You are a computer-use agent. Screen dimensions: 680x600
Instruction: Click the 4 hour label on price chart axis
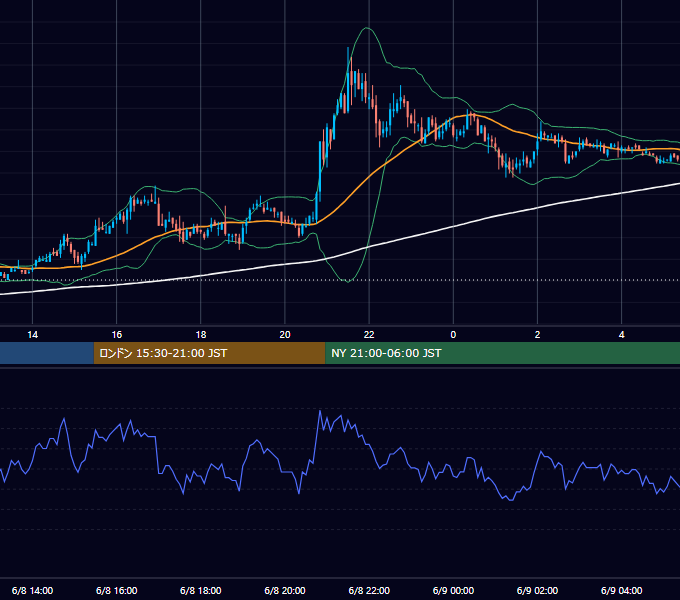click(x=621, y=335)
